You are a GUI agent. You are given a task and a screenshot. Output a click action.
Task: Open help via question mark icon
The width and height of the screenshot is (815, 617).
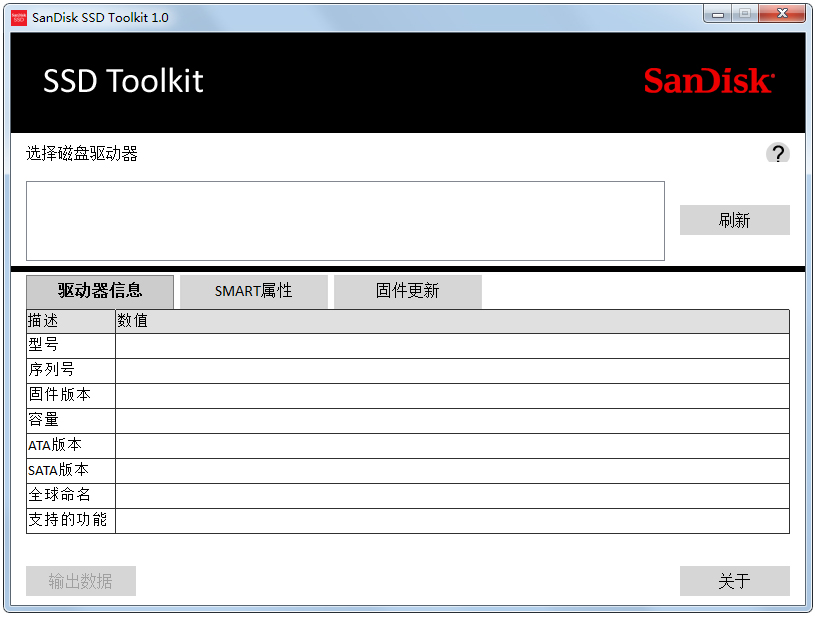pyautogui.click(x=778, y=153)
